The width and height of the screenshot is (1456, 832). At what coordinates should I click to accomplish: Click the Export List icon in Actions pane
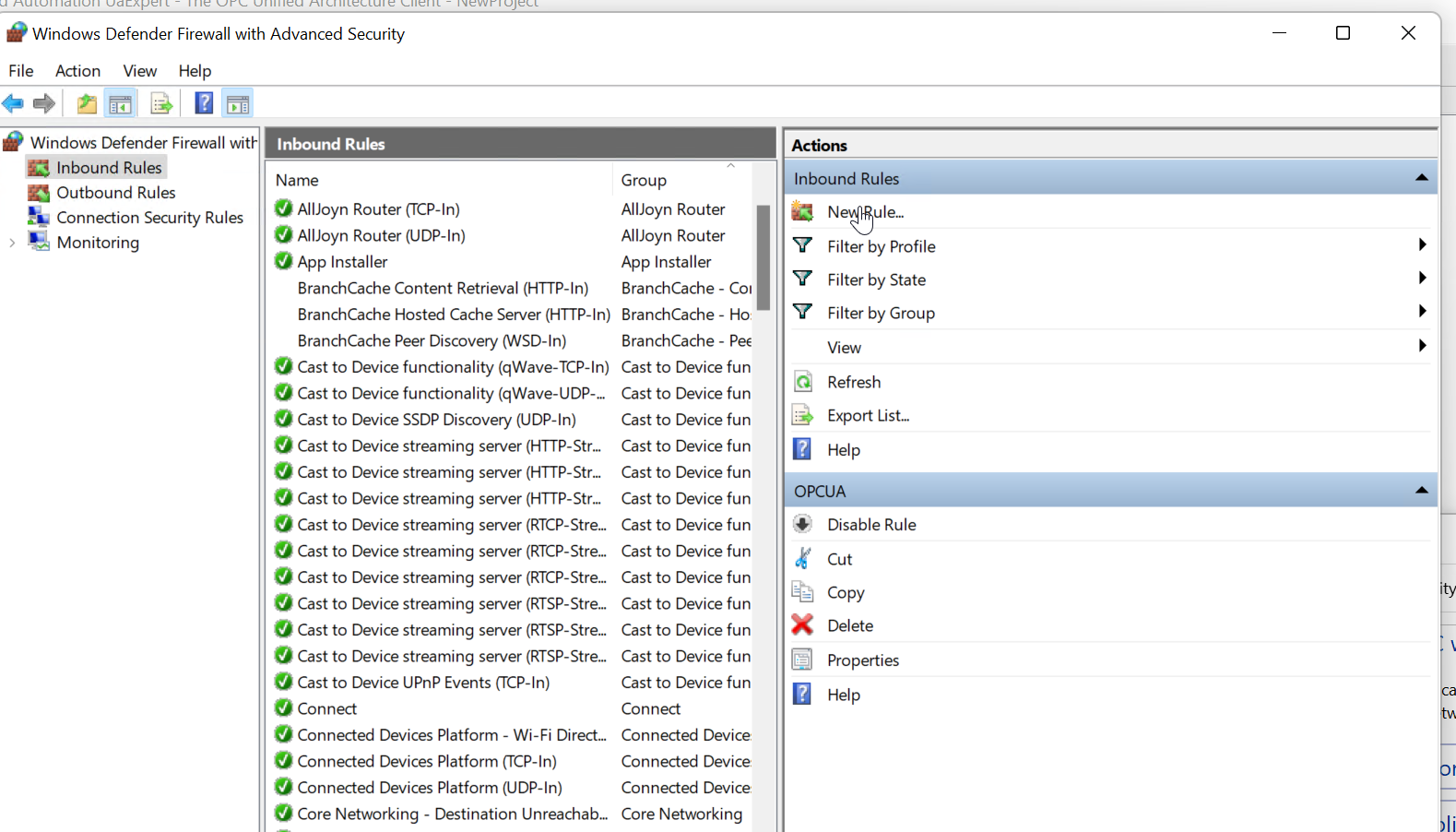(x=803, y=415)
